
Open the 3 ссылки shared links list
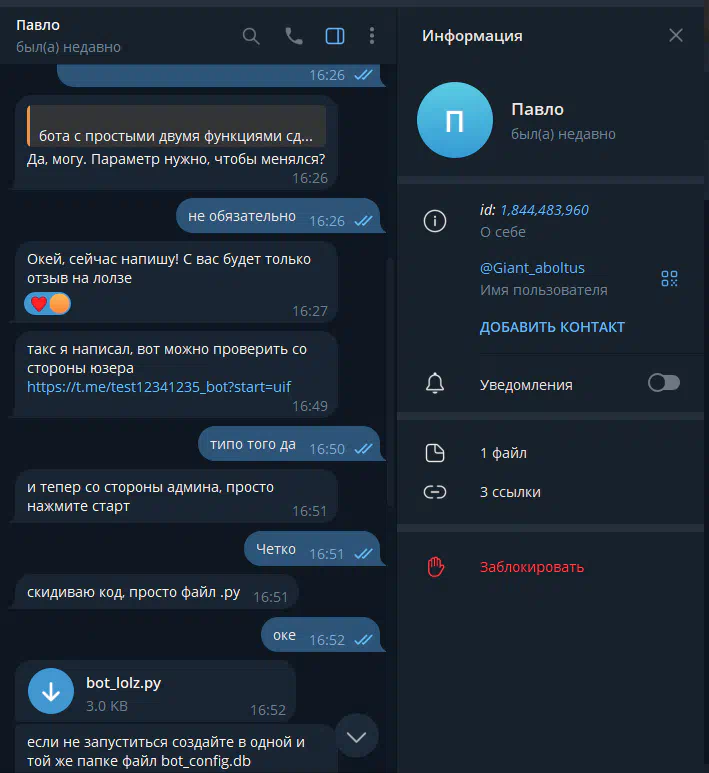click(x=550, y=492)
